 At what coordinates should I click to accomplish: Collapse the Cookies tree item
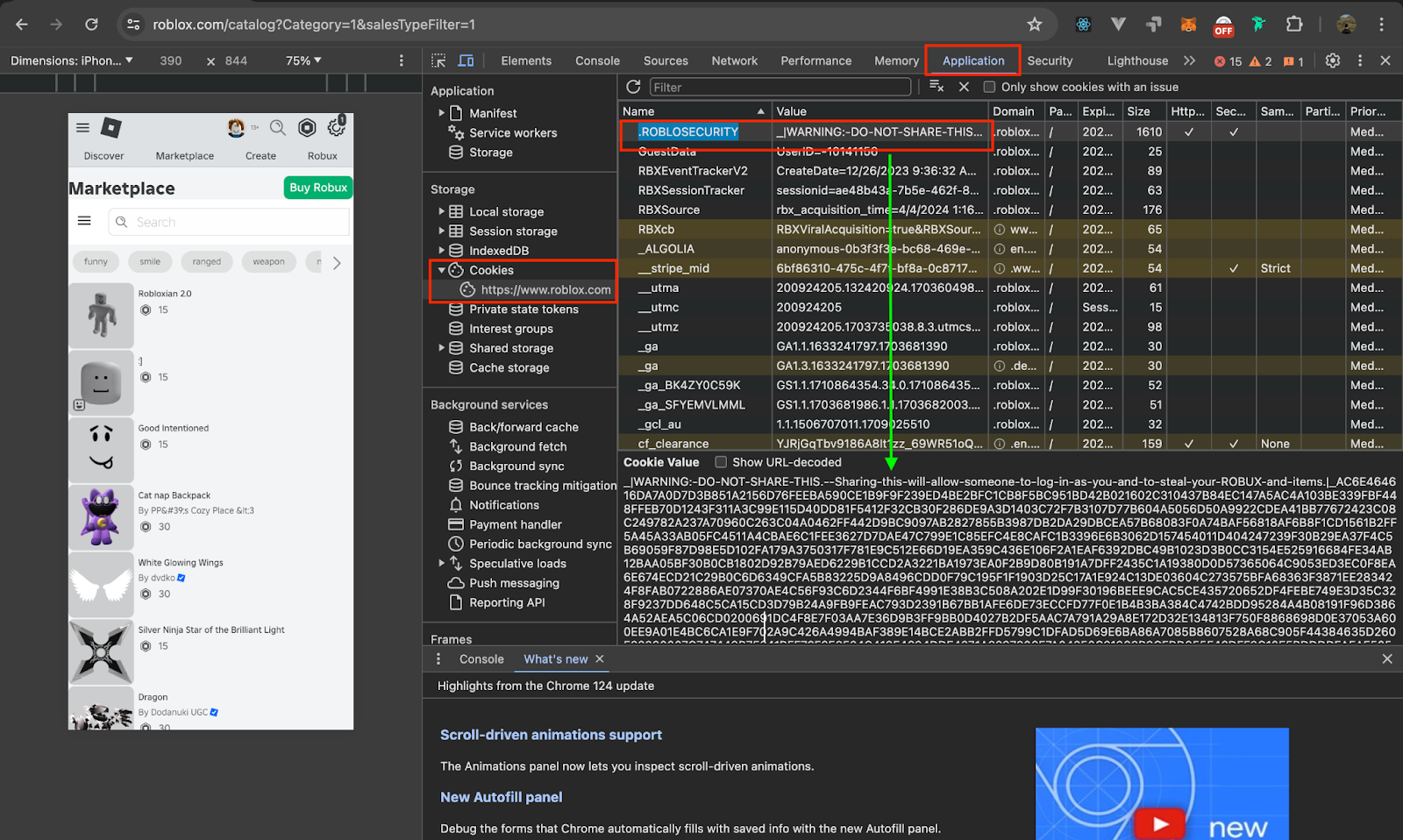click(442, 270)
